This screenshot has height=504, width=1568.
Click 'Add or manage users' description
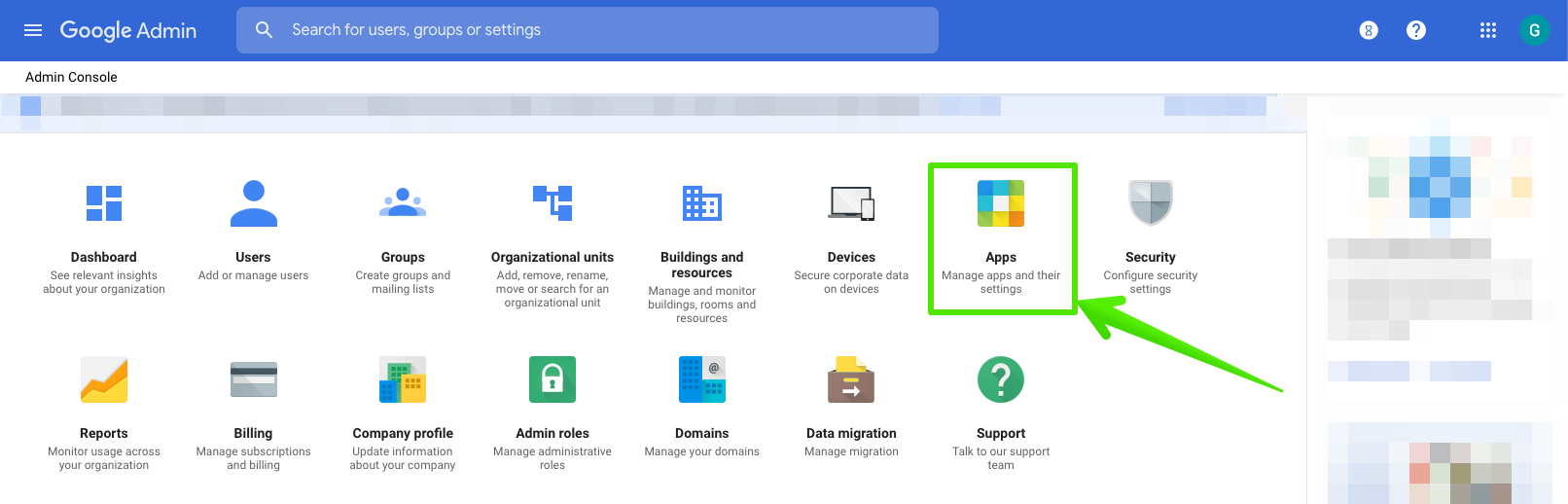coord(253,275)
